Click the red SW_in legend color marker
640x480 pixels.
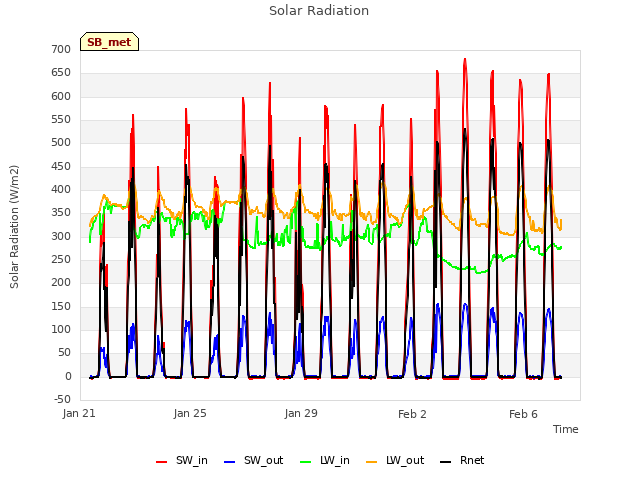click(x=162, y=462)
